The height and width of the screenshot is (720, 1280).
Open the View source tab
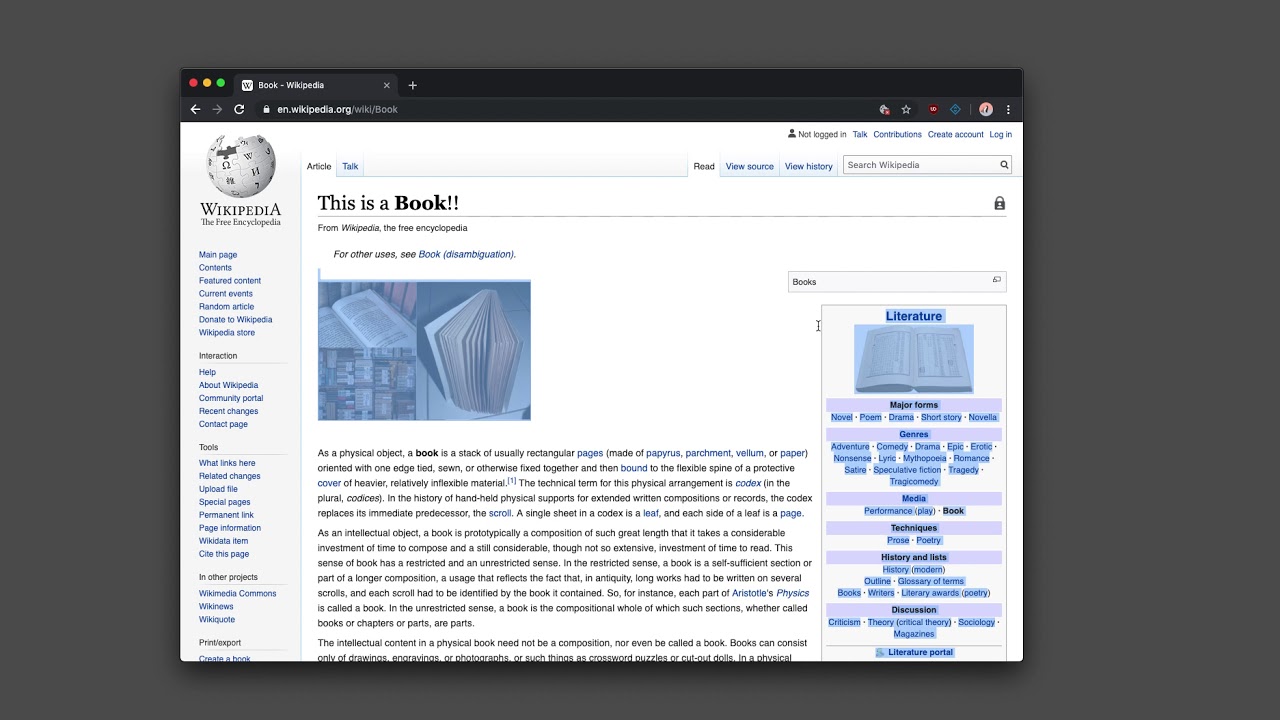tap(750, 166)
